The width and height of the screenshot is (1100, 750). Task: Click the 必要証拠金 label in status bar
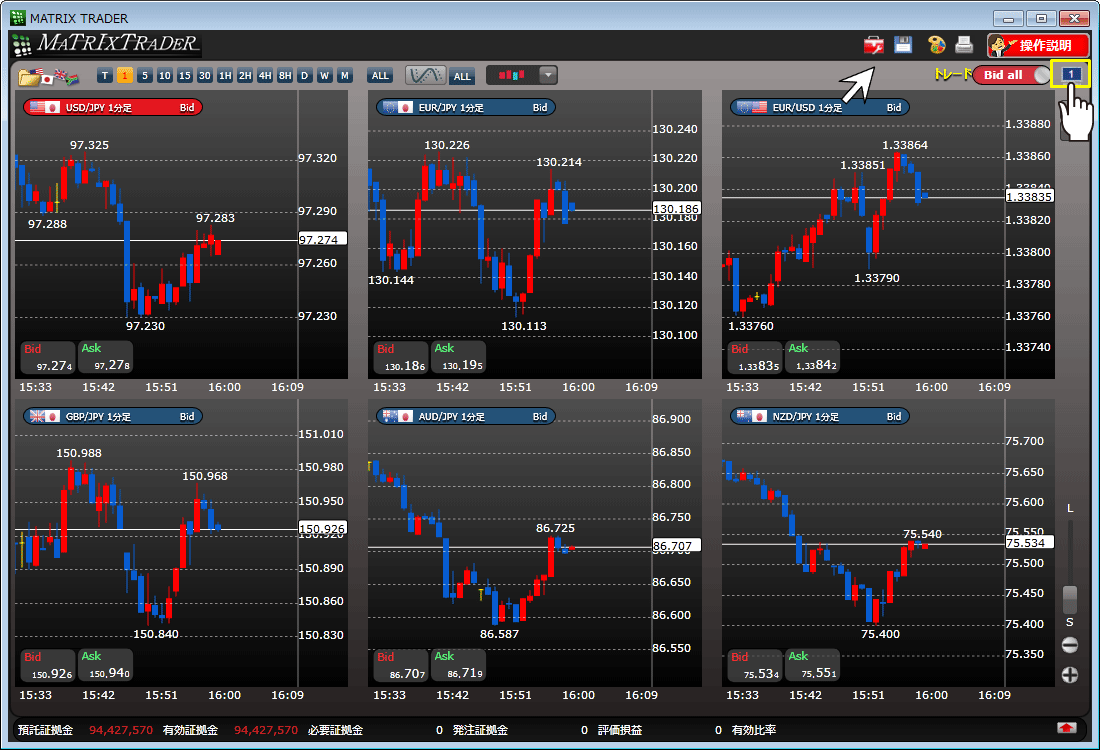335,730
